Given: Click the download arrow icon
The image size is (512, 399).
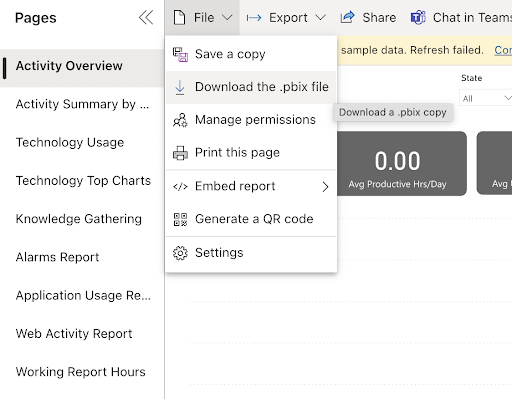Looking at the screenshot, I should [180, 87].
